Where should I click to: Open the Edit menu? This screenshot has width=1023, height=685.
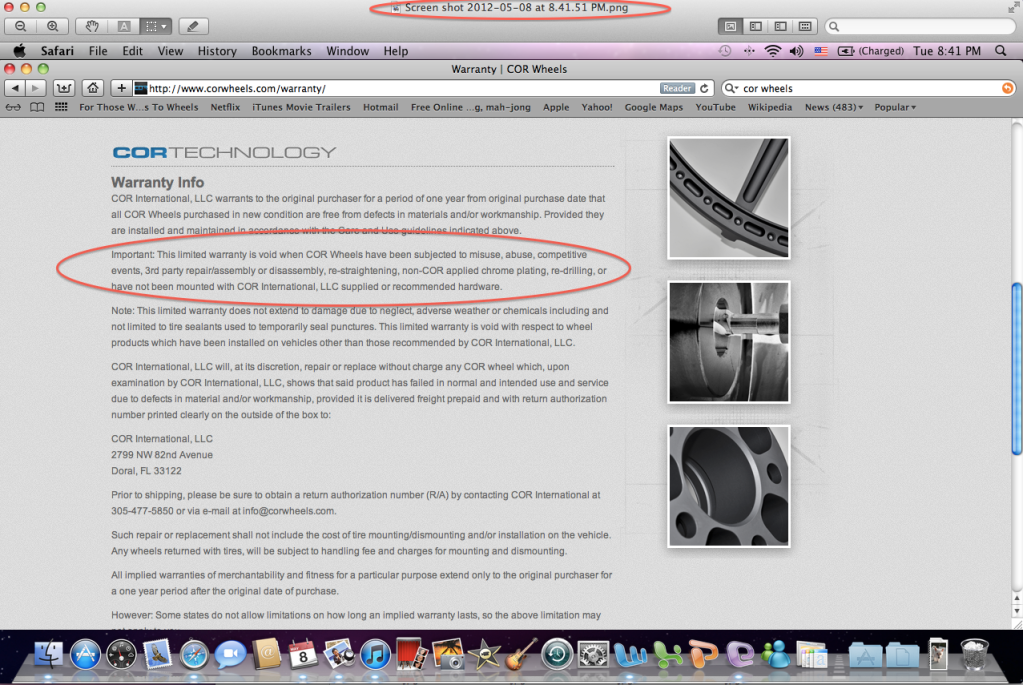[x=132, y=51]
